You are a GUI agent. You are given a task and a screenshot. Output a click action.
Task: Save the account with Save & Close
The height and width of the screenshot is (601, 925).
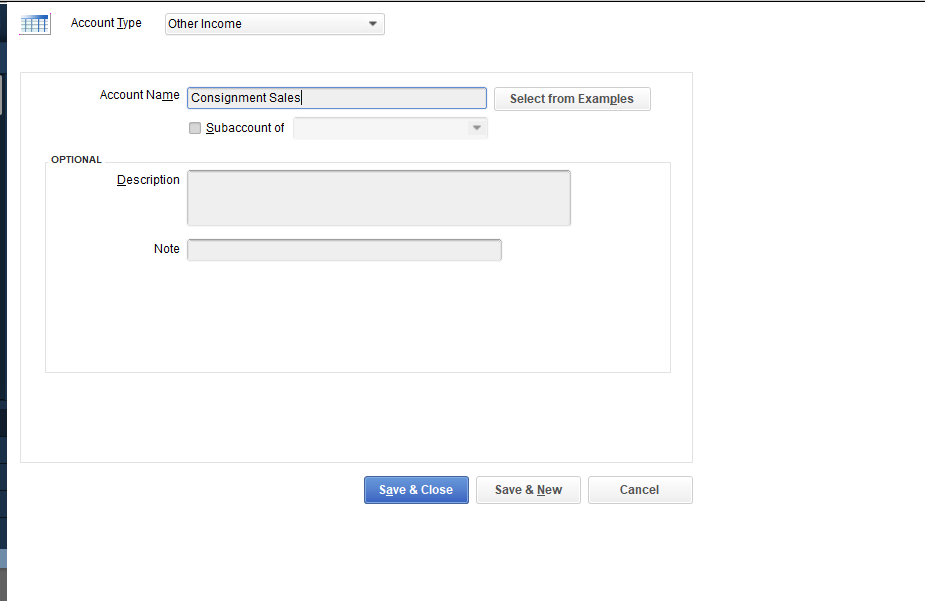(x=416, y=490)
